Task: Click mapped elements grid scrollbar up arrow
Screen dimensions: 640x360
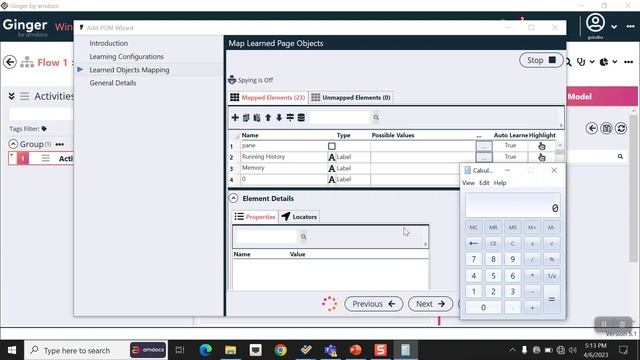Action: pos(560,145)
